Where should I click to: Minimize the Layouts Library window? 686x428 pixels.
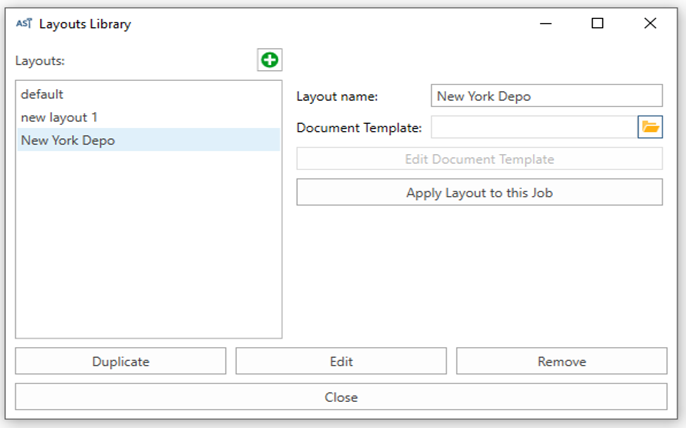[546, 23]
